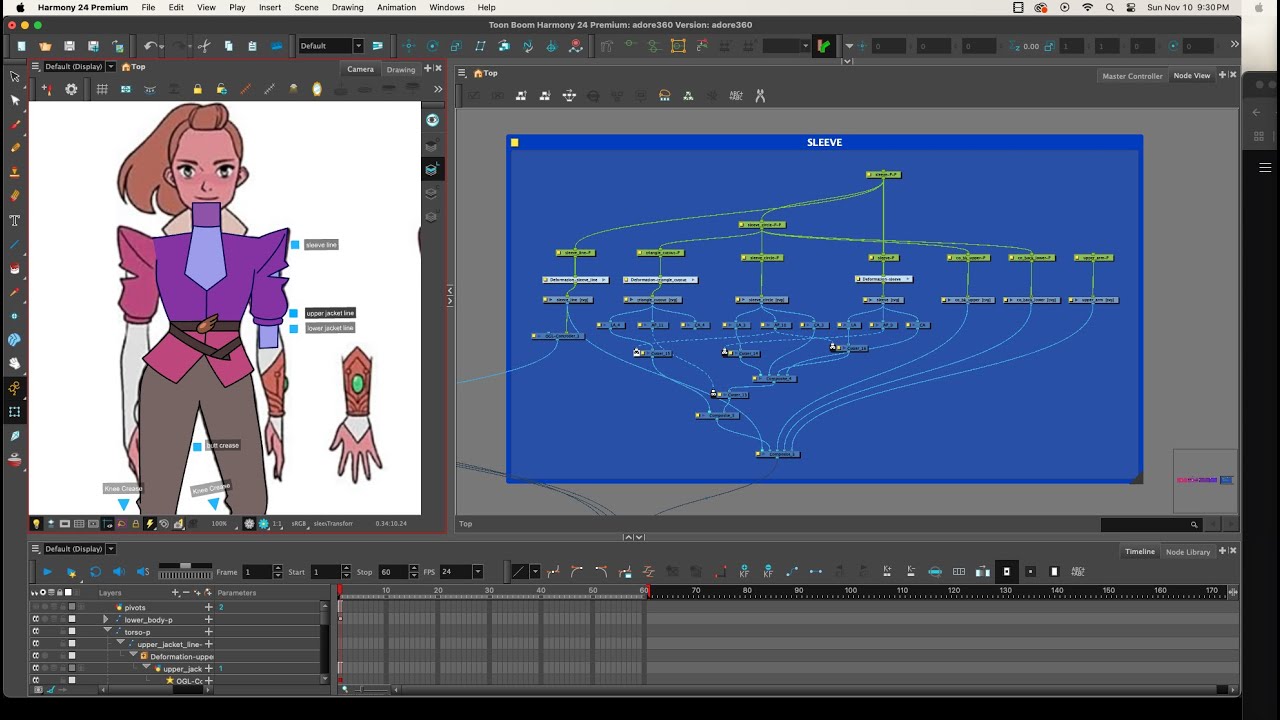Image resolution: width=1280 pixels, height=720 pixels.
Task: Toggle visibility of lower_body-p layer
Action: pyautogui.click(x=36, y=620)
